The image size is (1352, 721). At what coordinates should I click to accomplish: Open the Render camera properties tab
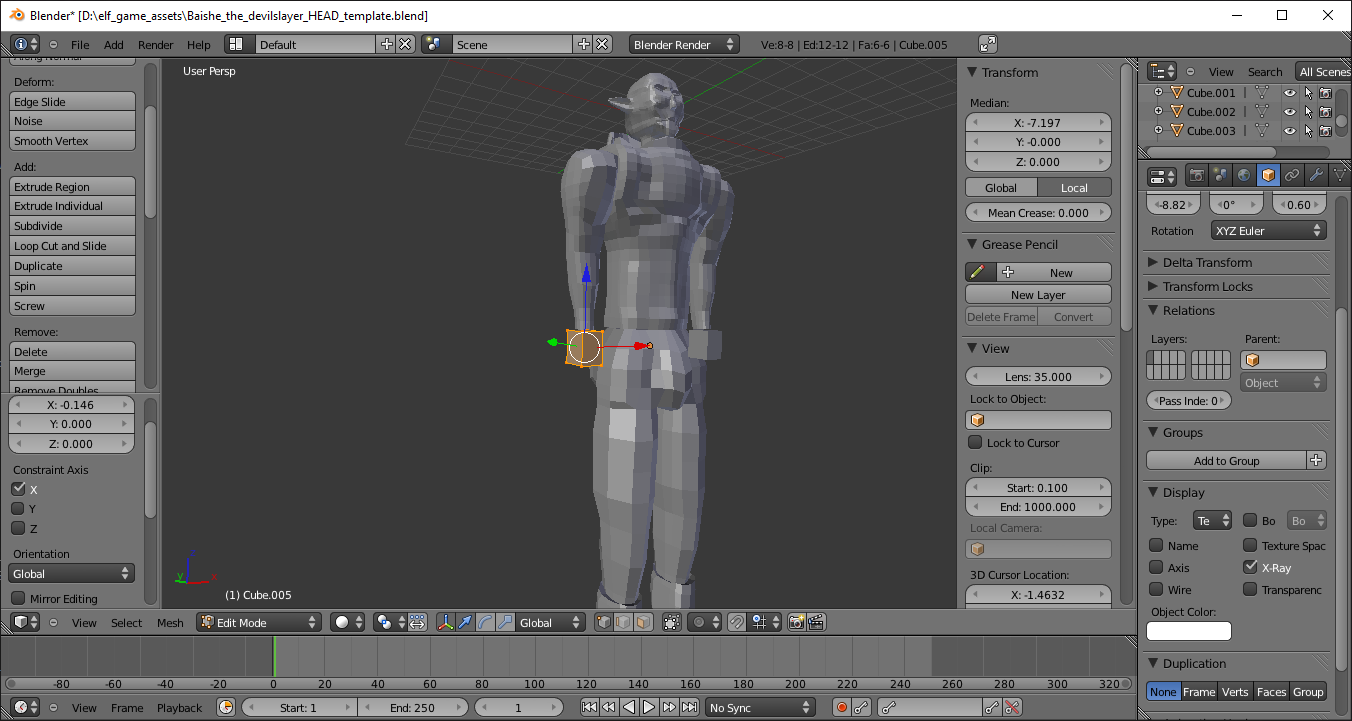point(1196,175)
